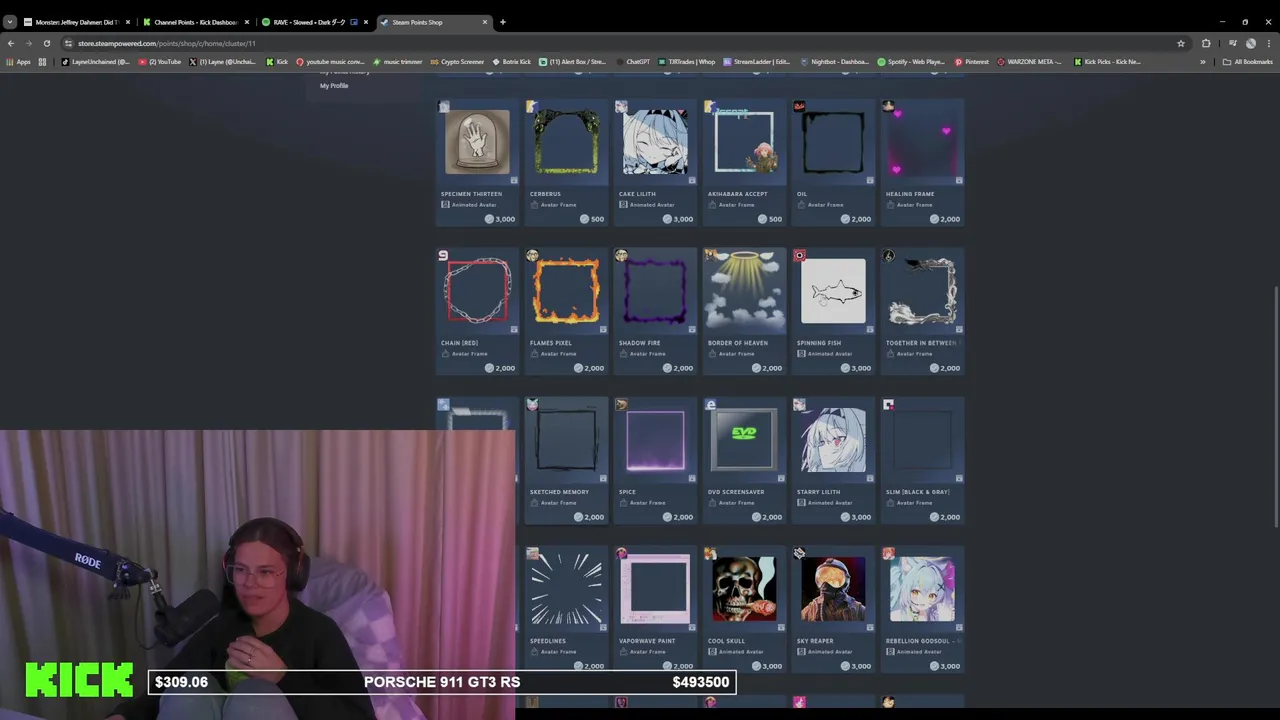Screen dimensions: 1280x720
Task: View the Slim (Black & Gray) frame
Action: tap(922, 461)
